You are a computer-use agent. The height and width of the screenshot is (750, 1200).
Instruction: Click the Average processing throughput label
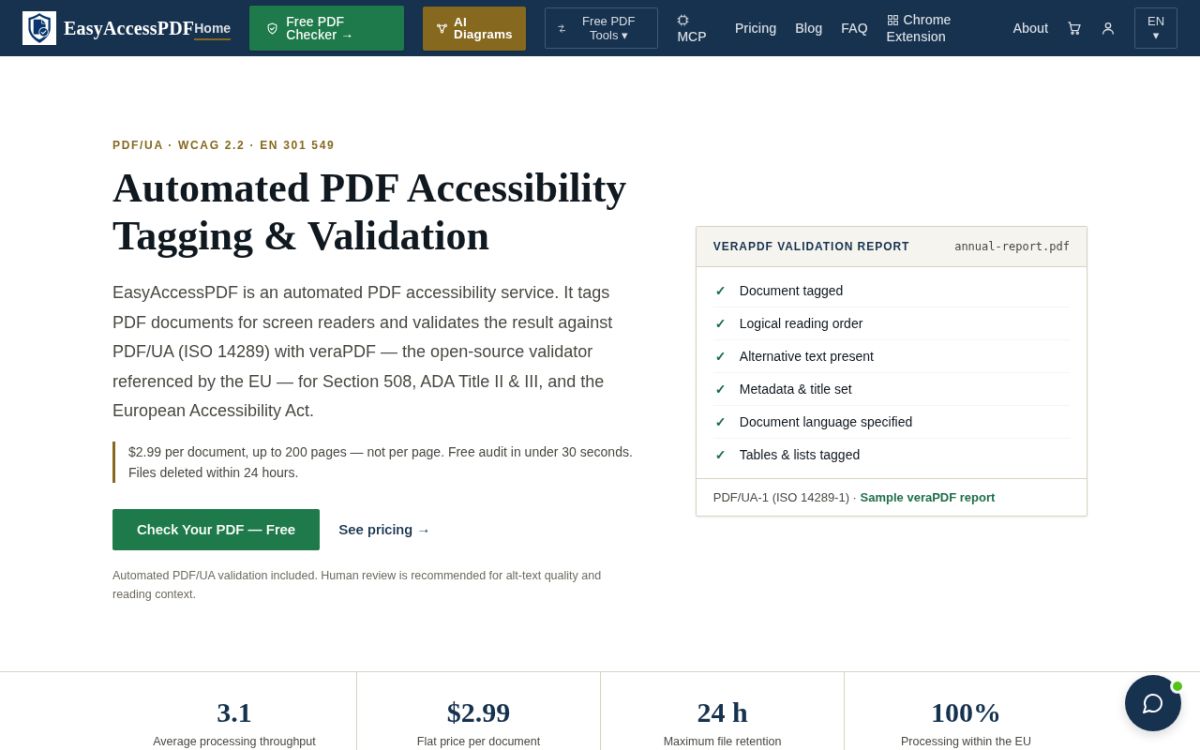click(234, 741)
